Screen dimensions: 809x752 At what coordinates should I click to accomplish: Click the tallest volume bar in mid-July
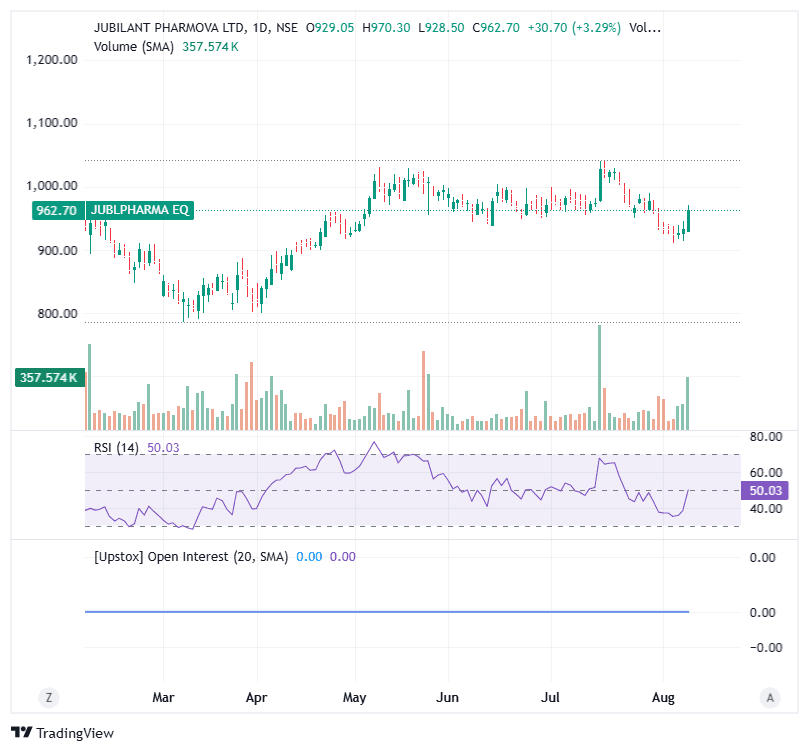[600, 378]
